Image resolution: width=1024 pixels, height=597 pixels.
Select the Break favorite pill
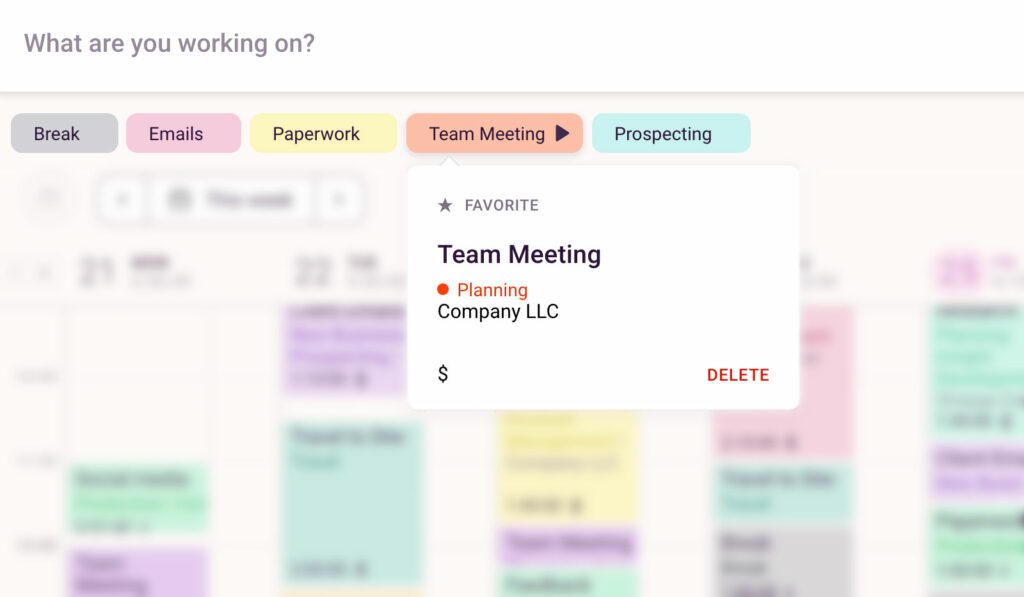(64, 132)
